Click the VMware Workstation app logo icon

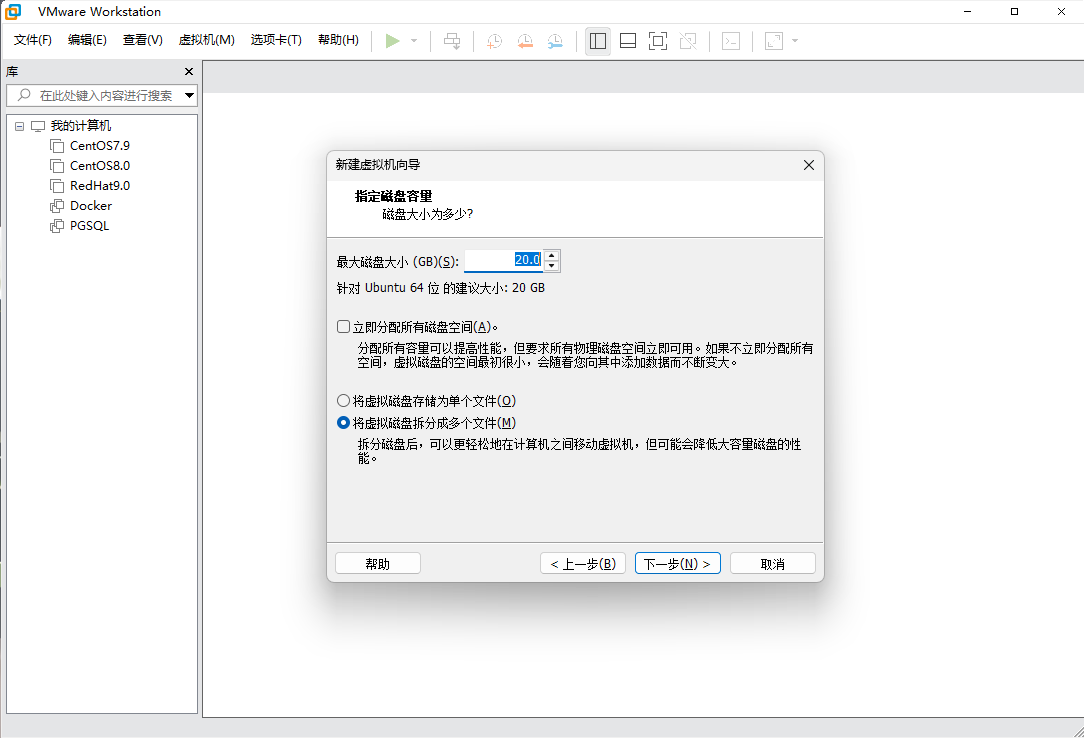click(12, 11)
